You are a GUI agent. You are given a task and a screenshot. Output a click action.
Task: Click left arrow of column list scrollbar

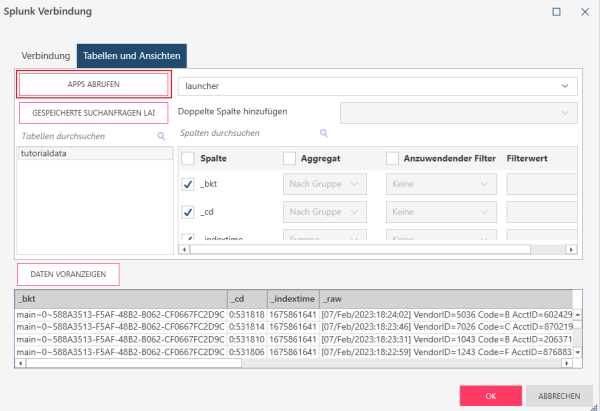183,248
